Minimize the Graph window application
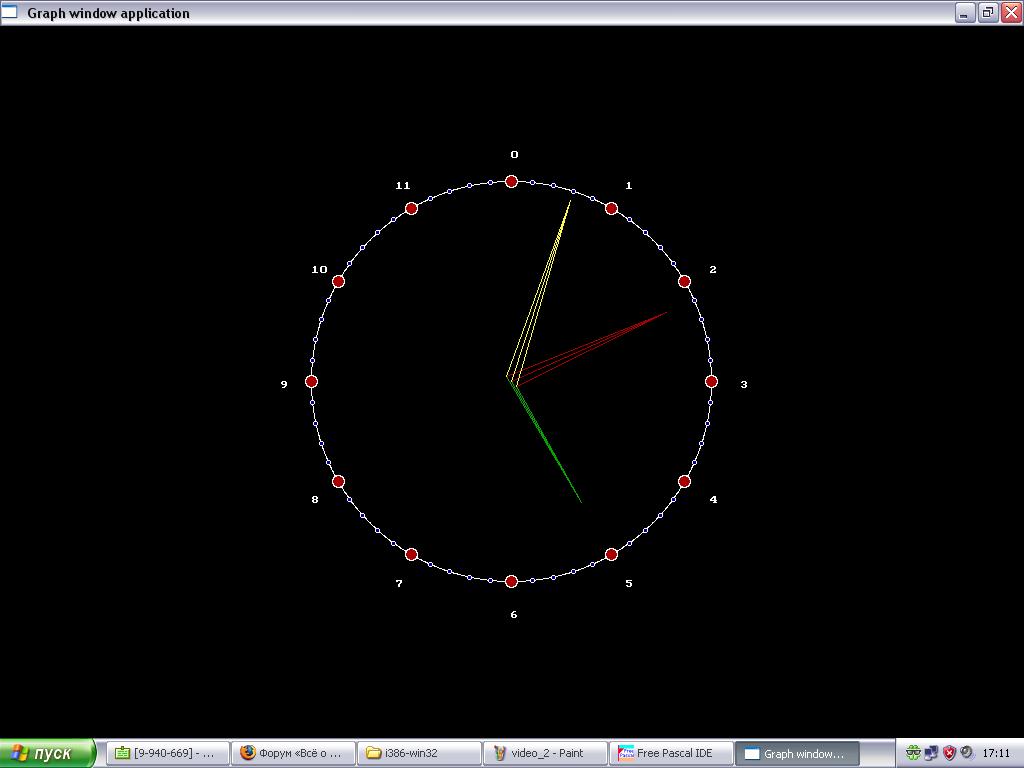Screen dimensions: 1024x768 pyautogui.click(x=965, y=13)
